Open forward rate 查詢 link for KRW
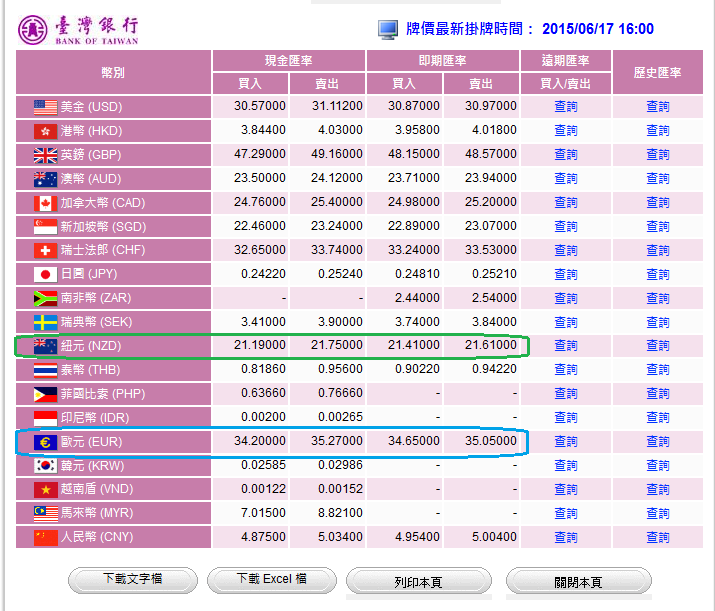Screen dimensions: 715x611 [x=565, y=466]
